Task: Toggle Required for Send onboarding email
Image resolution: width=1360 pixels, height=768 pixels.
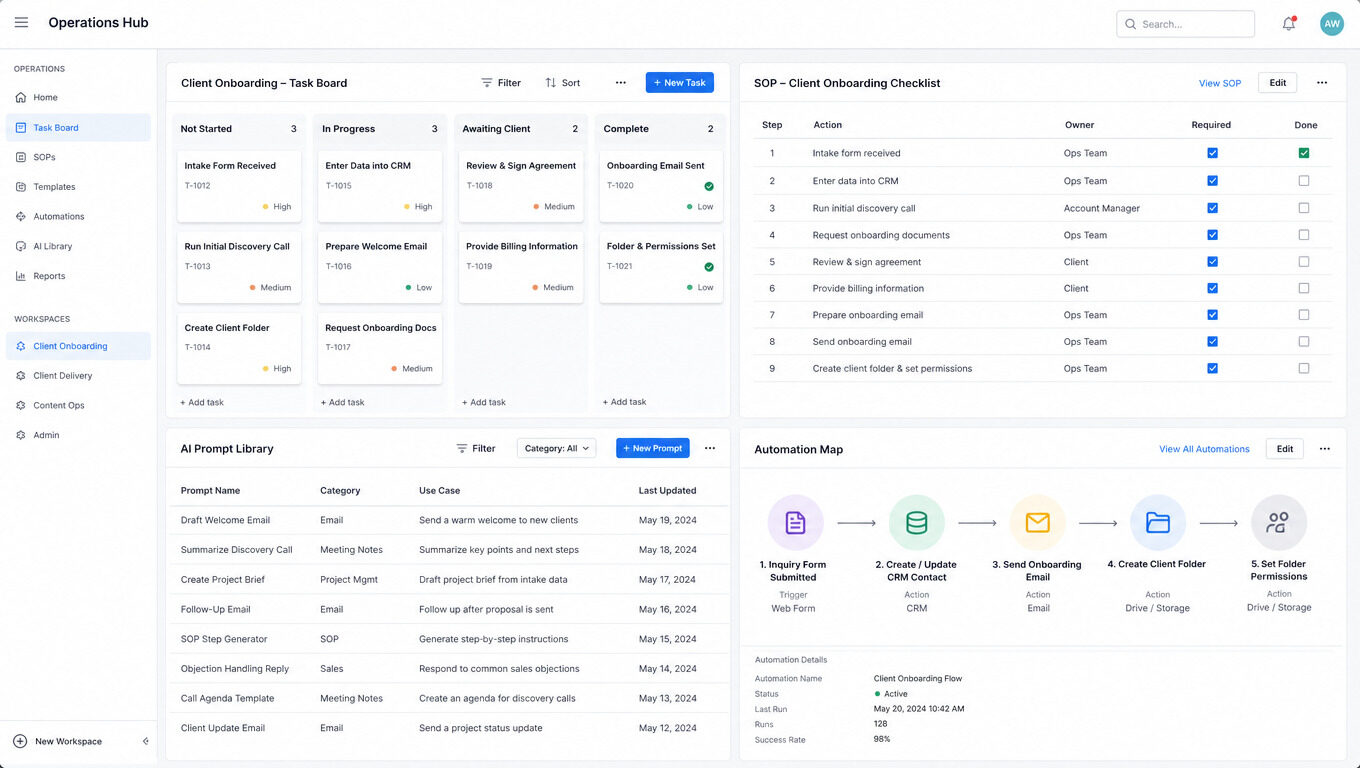Action: click(1212, 342)
